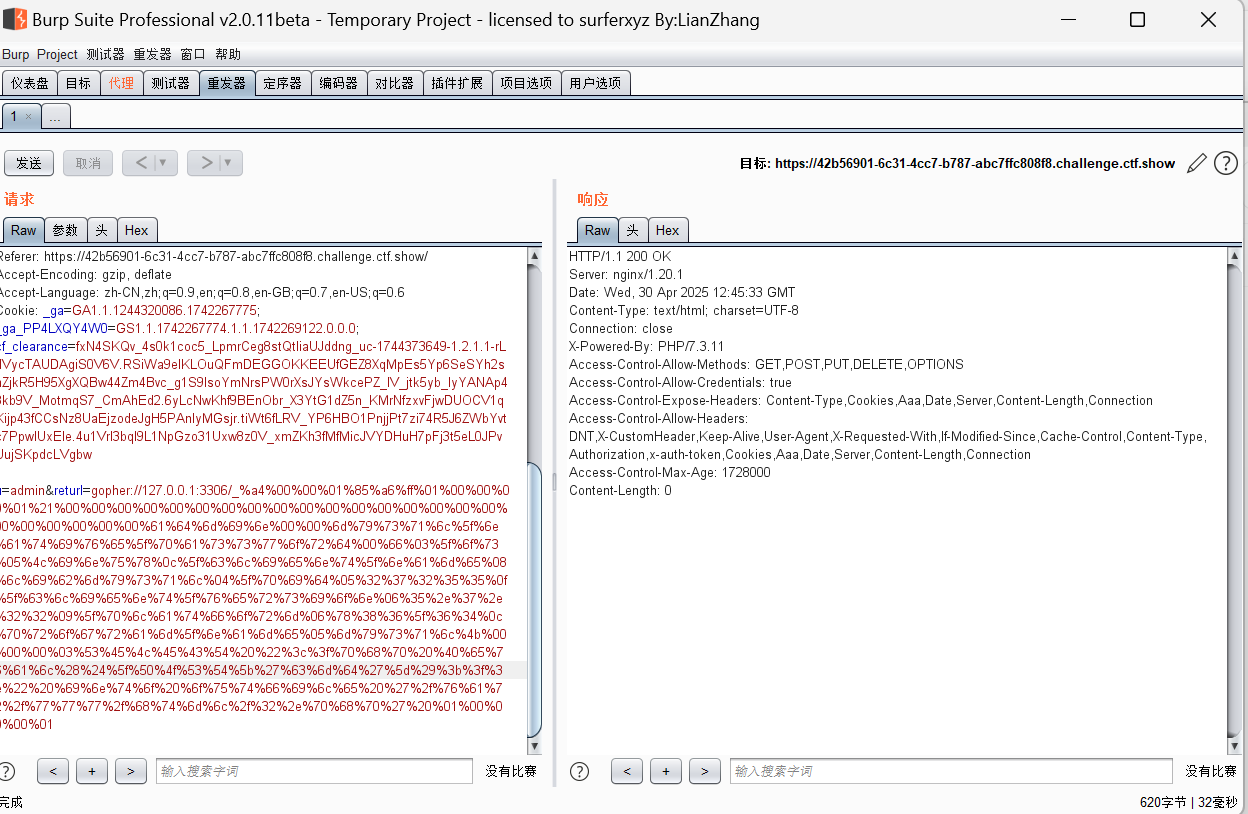The height and width of the screenshot is (814, 1248).
Task: Click the request pane vertical scrollbar thumb
Action: pos(534,599)
